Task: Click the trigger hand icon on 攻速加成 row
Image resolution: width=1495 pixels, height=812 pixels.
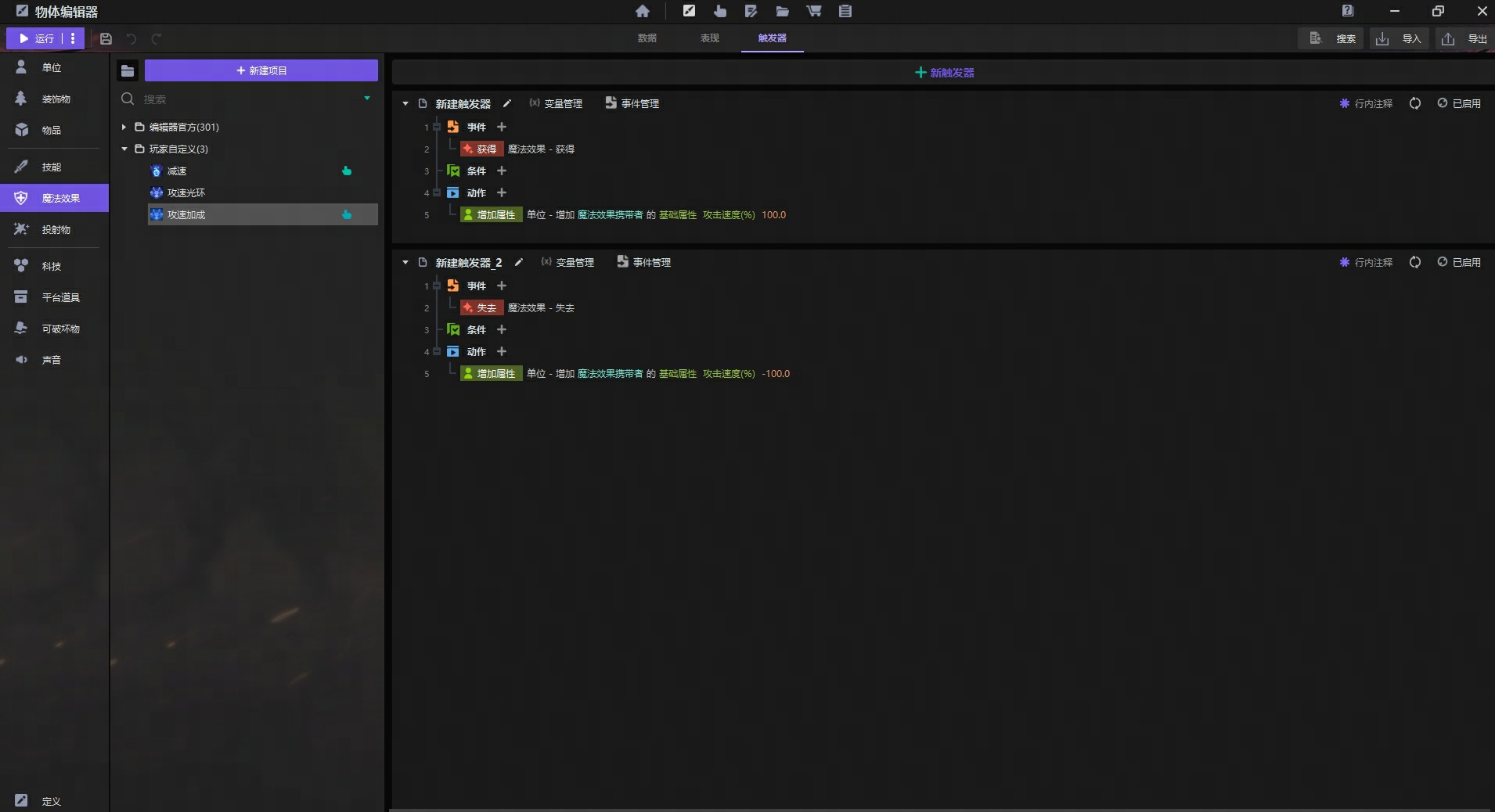Action: click(x=347, y=214)
